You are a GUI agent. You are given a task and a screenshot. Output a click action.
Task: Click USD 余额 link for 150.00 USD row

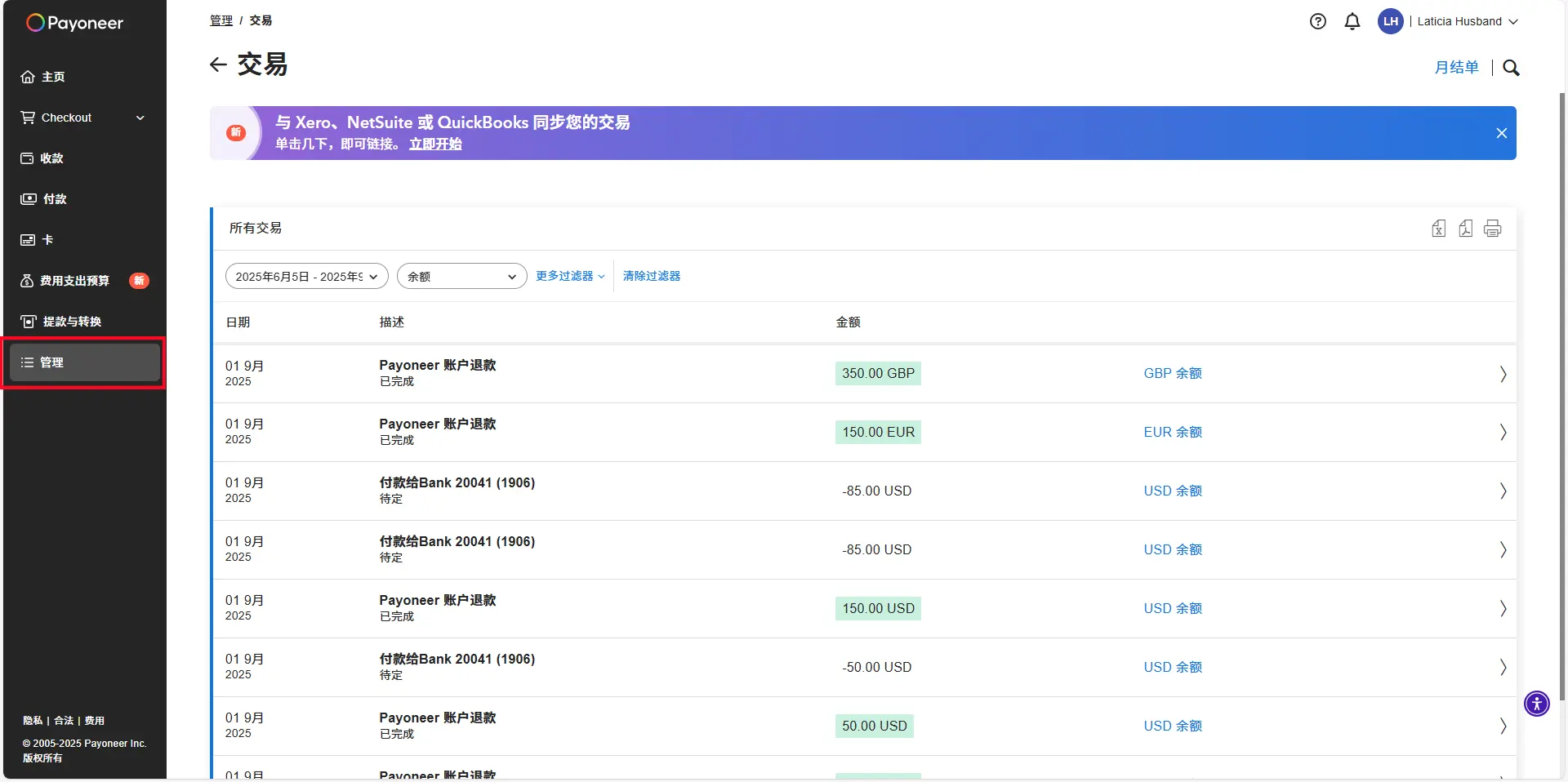[1173, 608]
